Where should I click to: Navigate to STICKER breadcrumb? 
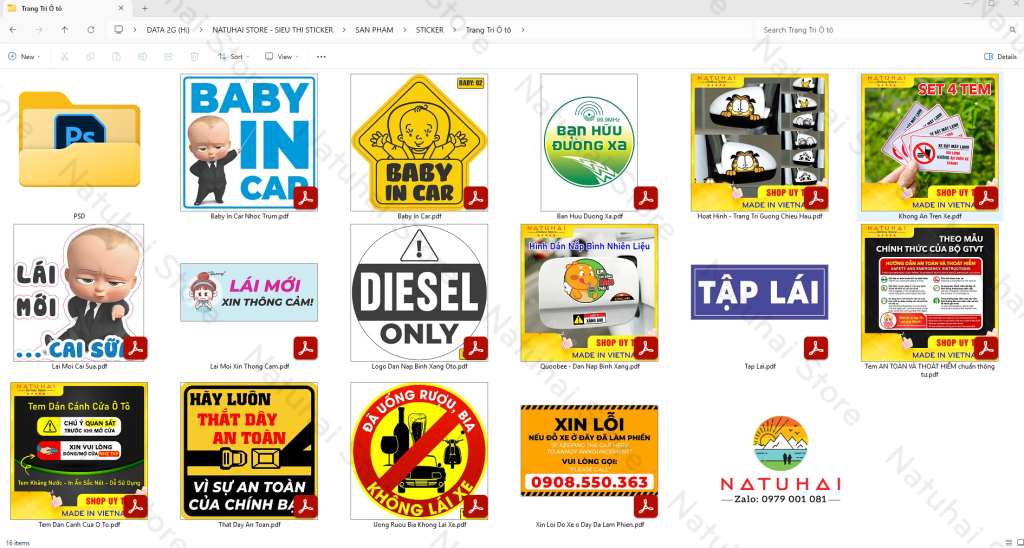click(430, 30)
